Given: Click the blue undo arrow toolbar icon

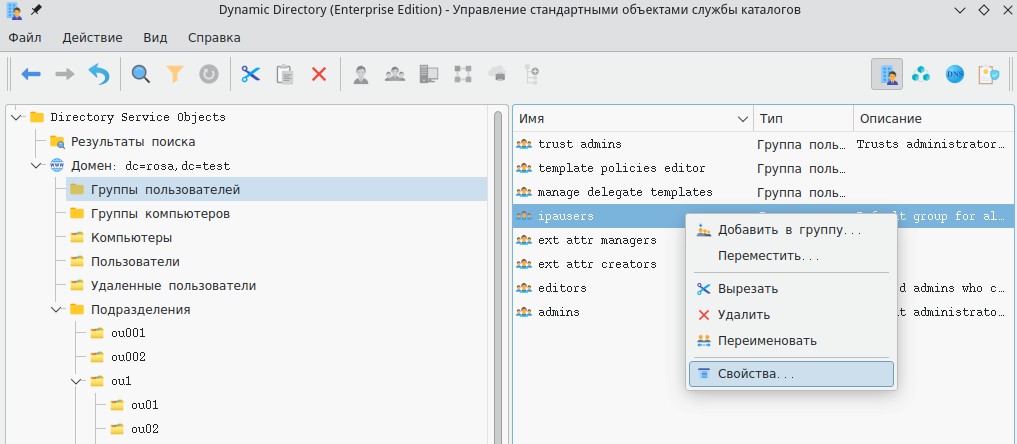Looking at the screenshot, I should tap(98, 74).
